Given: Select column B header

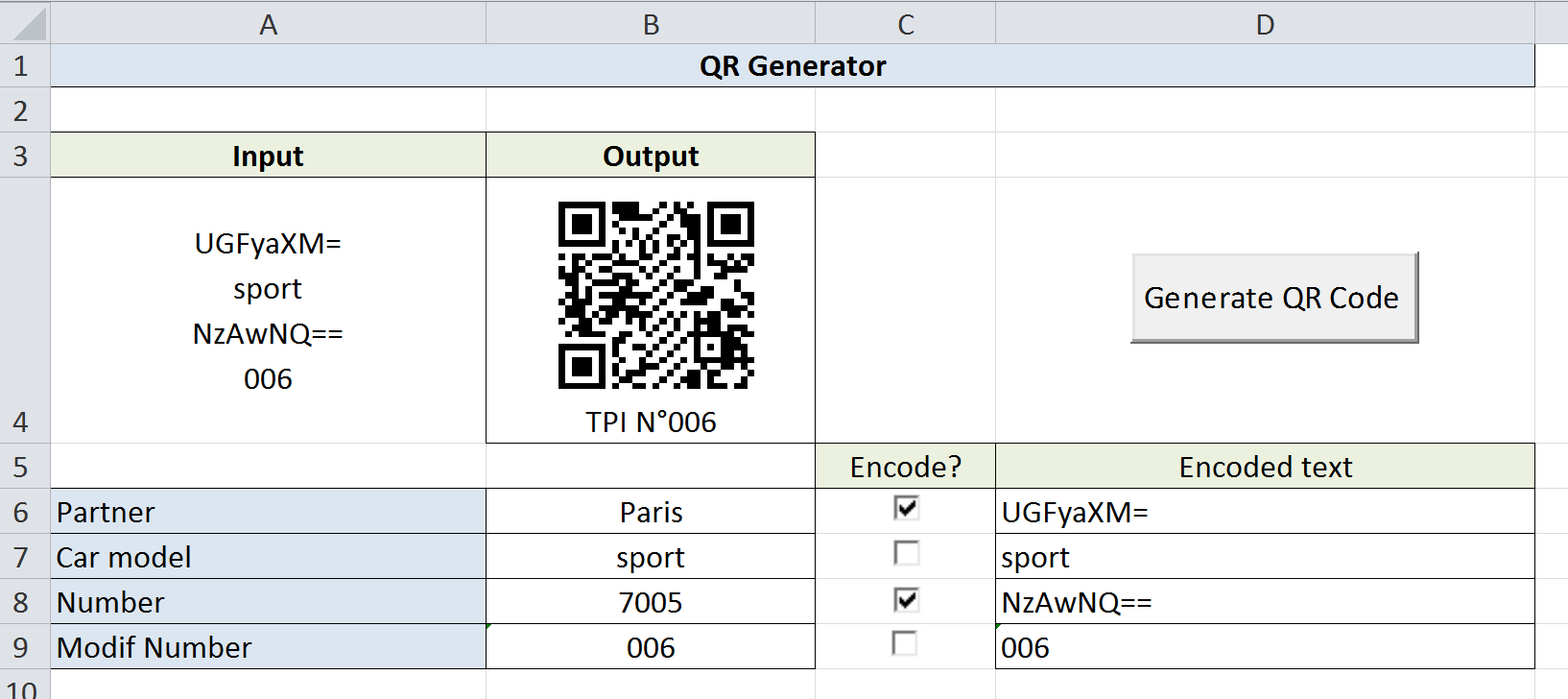Looking at the screenshot, I should (x=651, y=24).
